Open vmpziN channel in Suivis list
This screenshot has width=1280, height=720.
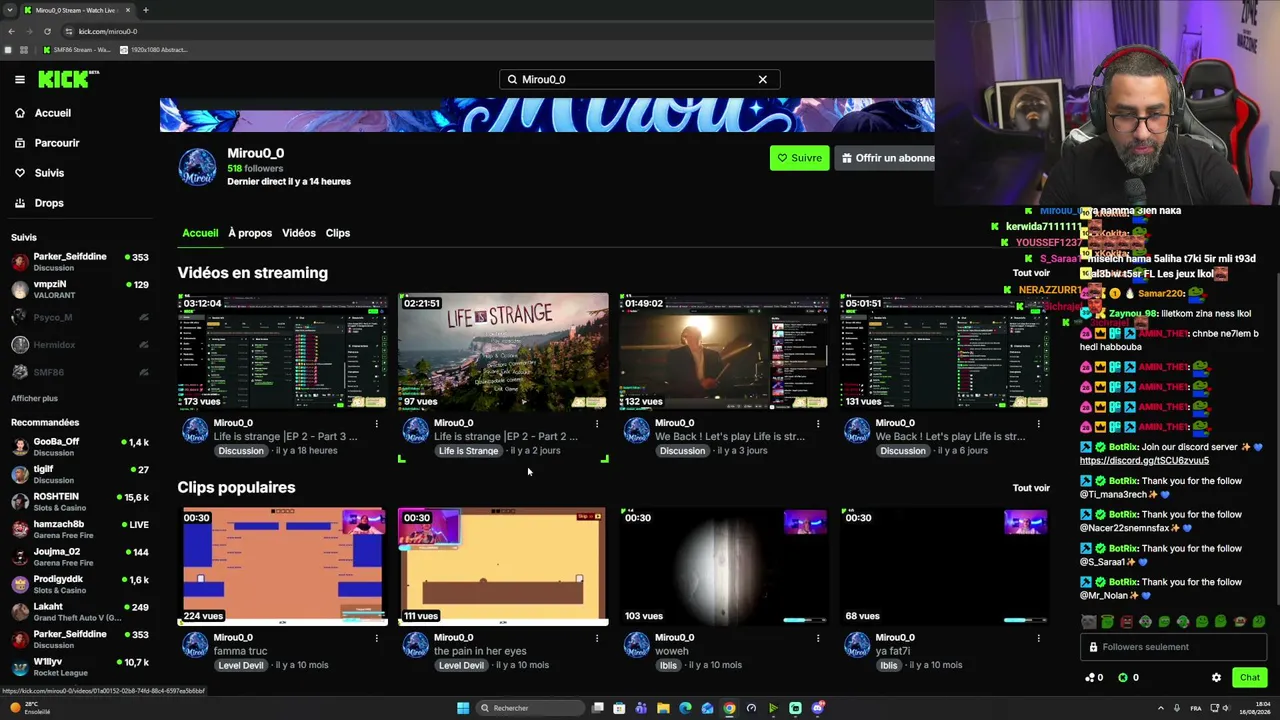pyautogui.click(x=80, y=290)
